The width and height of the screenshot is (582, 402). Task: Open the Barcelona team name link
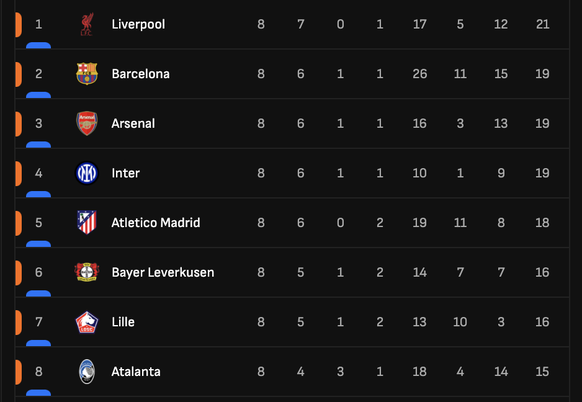click(141, 74)
